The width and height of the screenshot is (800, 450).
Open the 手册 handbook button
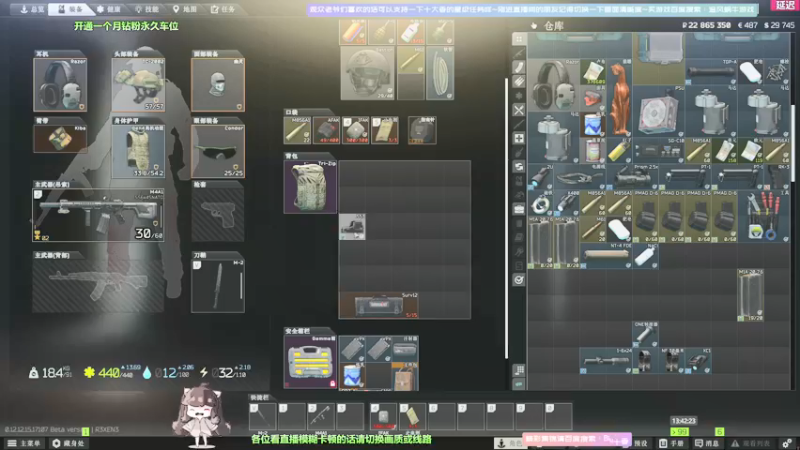[671, 443]
